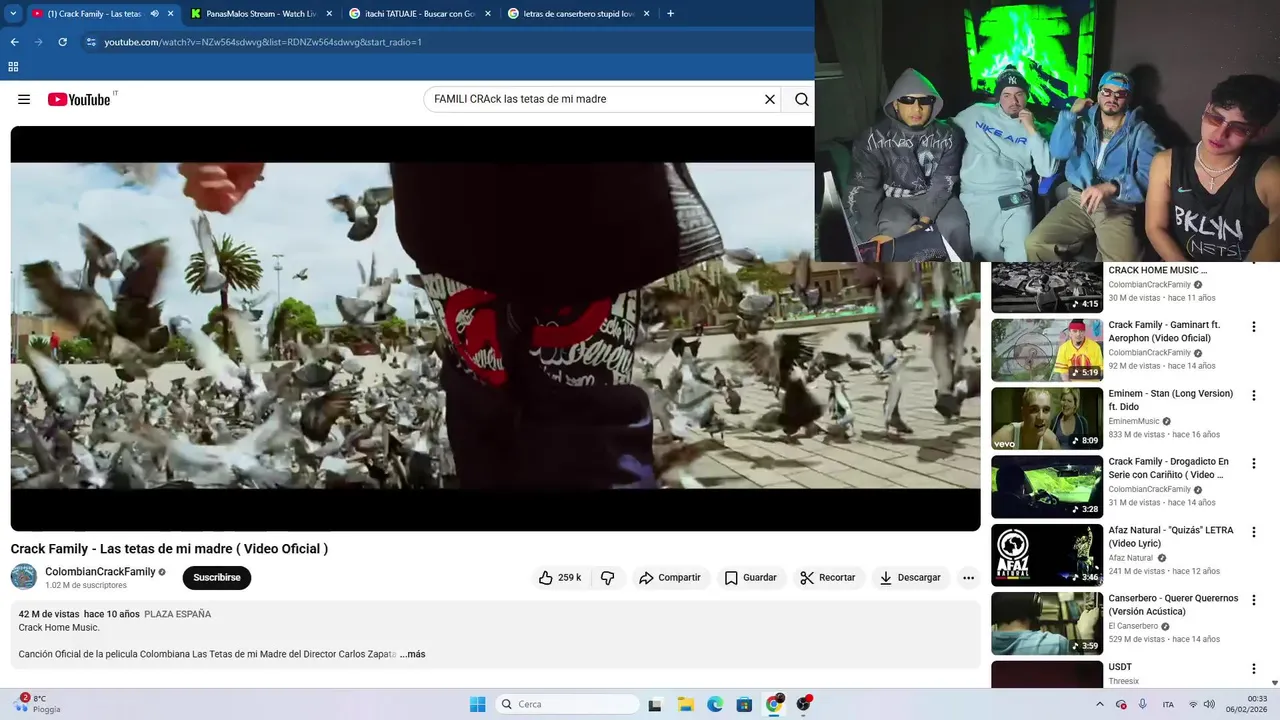Open the apps grid in the bookmarks bar

[13, 67]
